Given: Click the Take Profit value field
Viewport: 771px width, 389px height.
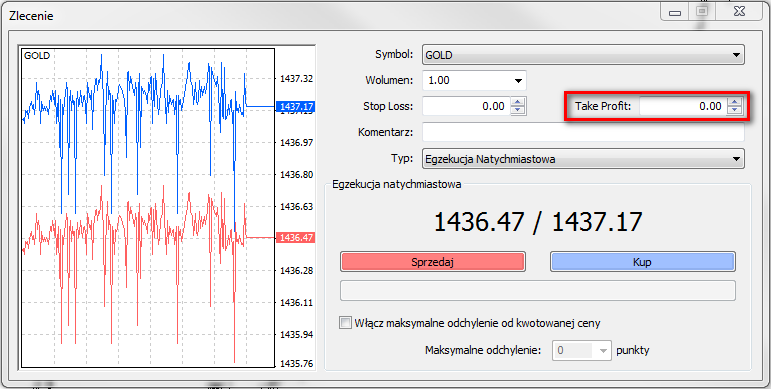Looking at the screenshot, I should (x=682, y=106).
